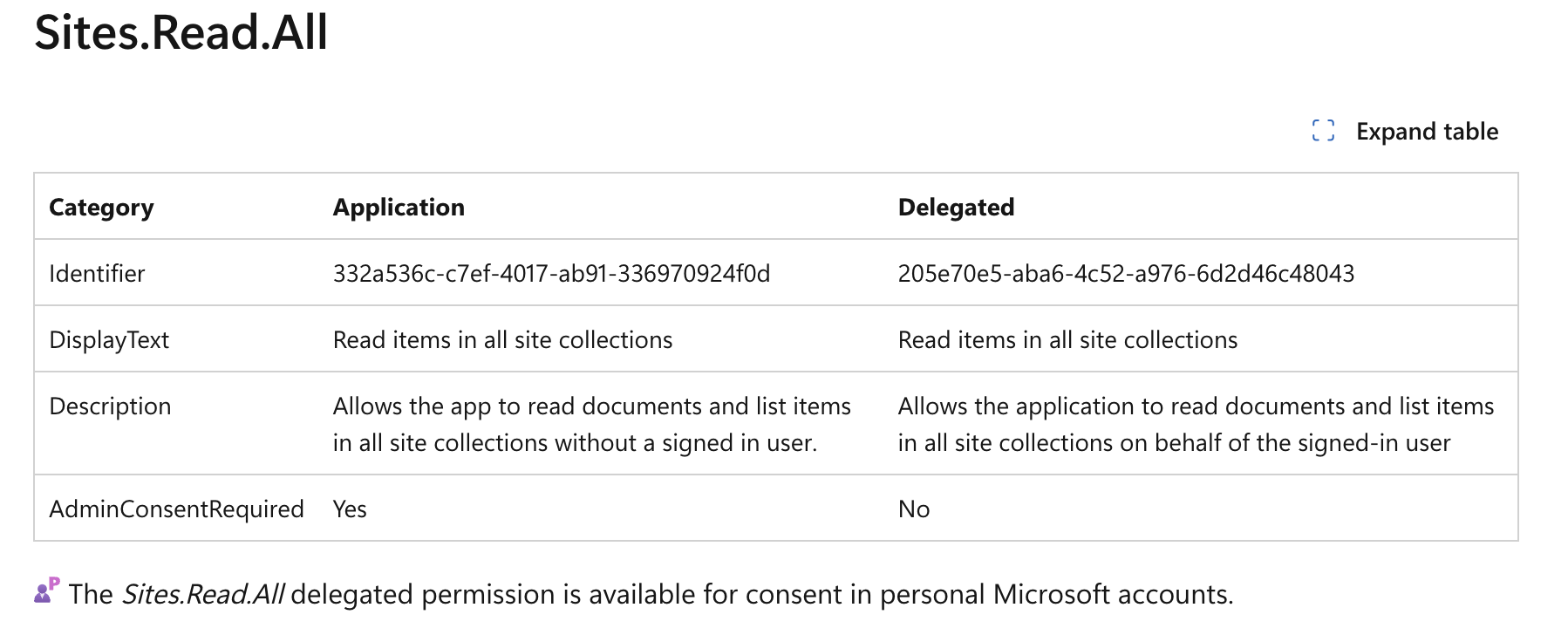Click the Description row label

pos(110,406)
